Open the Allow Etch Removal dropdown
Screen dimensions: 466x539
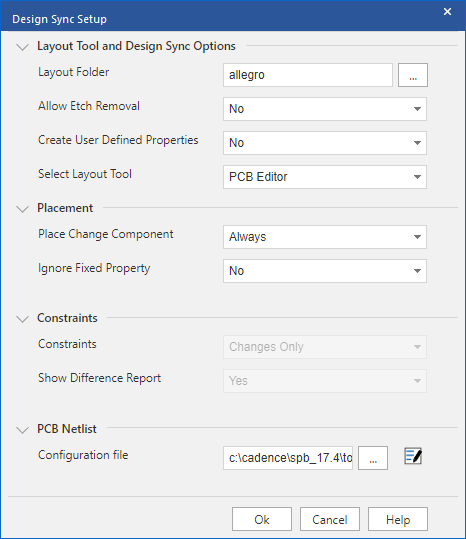(x=325, y=109)
